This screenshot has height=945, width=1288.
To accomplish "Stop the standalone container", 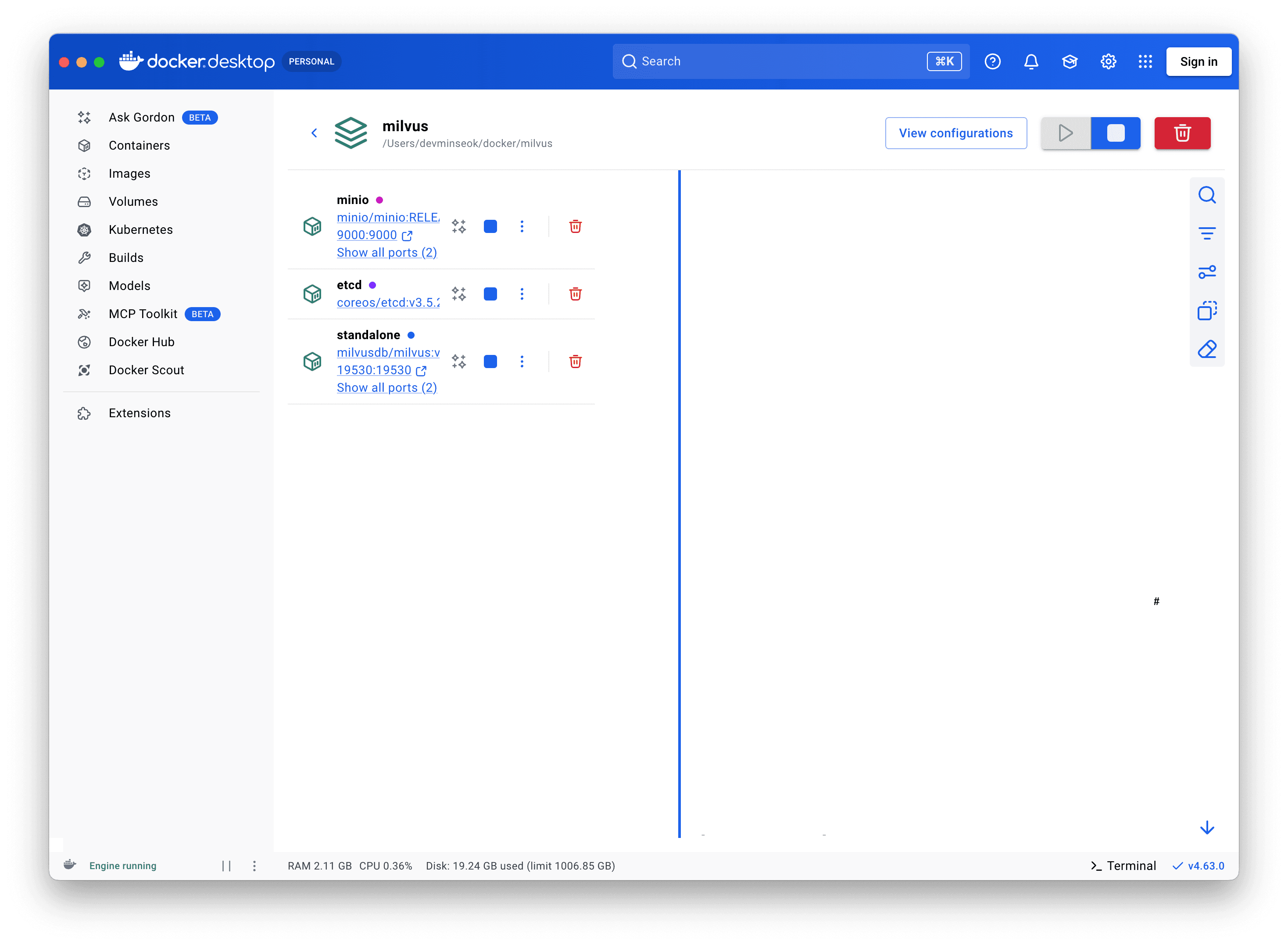I will pyautogui.click(x=490, y=362).
